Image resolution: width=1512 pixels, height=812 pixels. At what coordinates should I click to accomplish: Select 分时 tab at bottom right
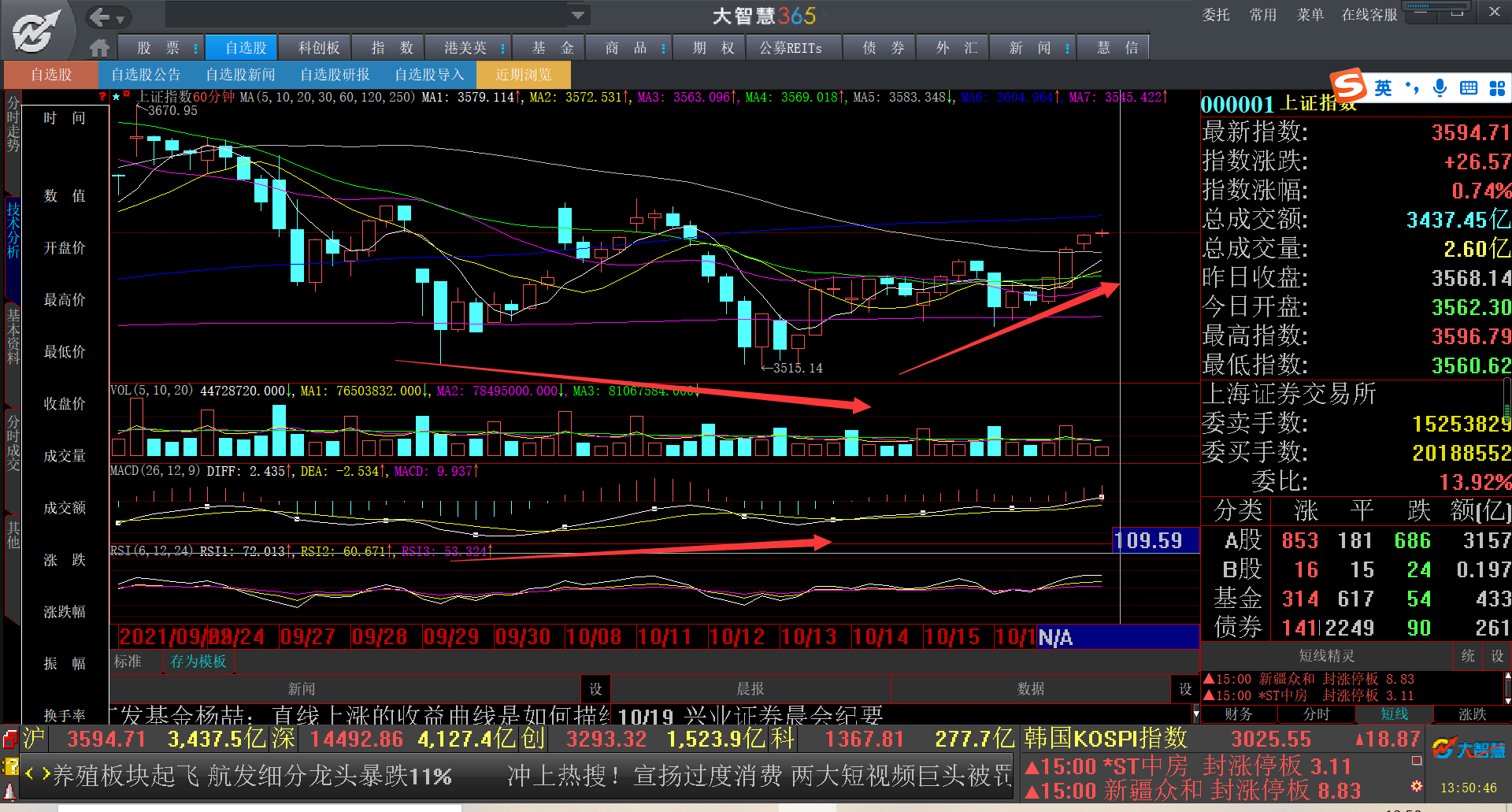click(1317, 714)
